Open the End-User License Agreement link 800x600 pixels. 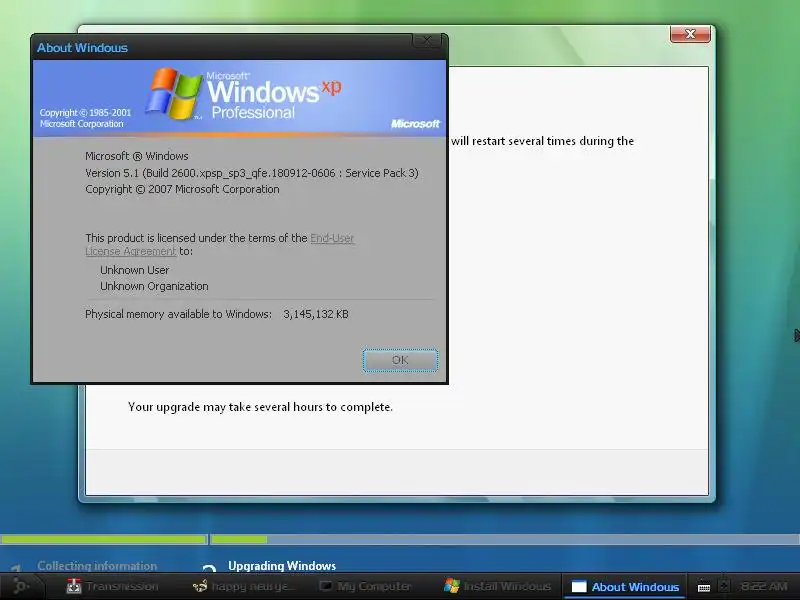pyautogui.click(x=332, y=238)
